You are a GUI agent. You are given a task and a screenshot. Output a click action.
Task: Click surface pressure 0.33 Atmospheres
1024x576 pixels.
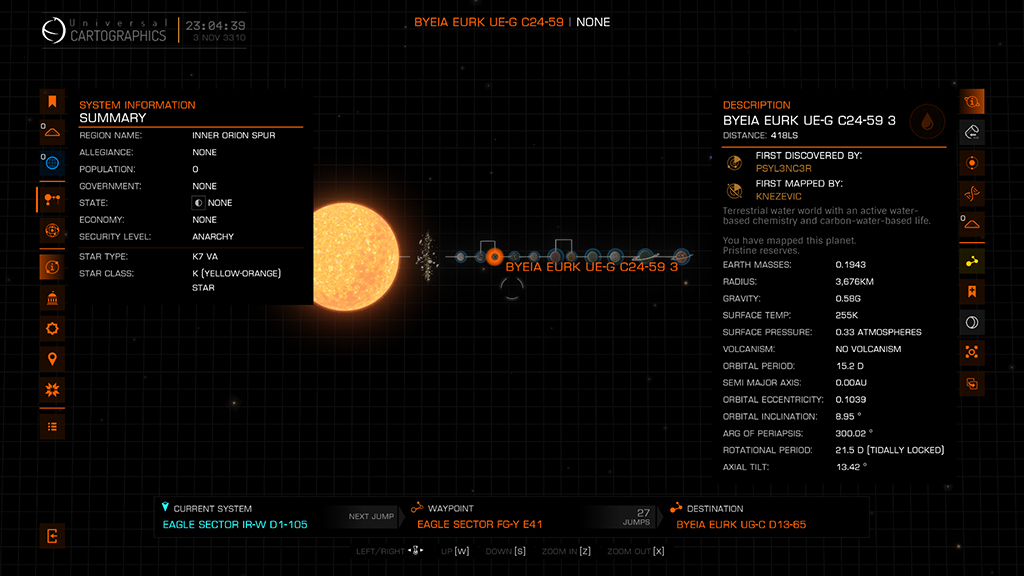(878, 332)
